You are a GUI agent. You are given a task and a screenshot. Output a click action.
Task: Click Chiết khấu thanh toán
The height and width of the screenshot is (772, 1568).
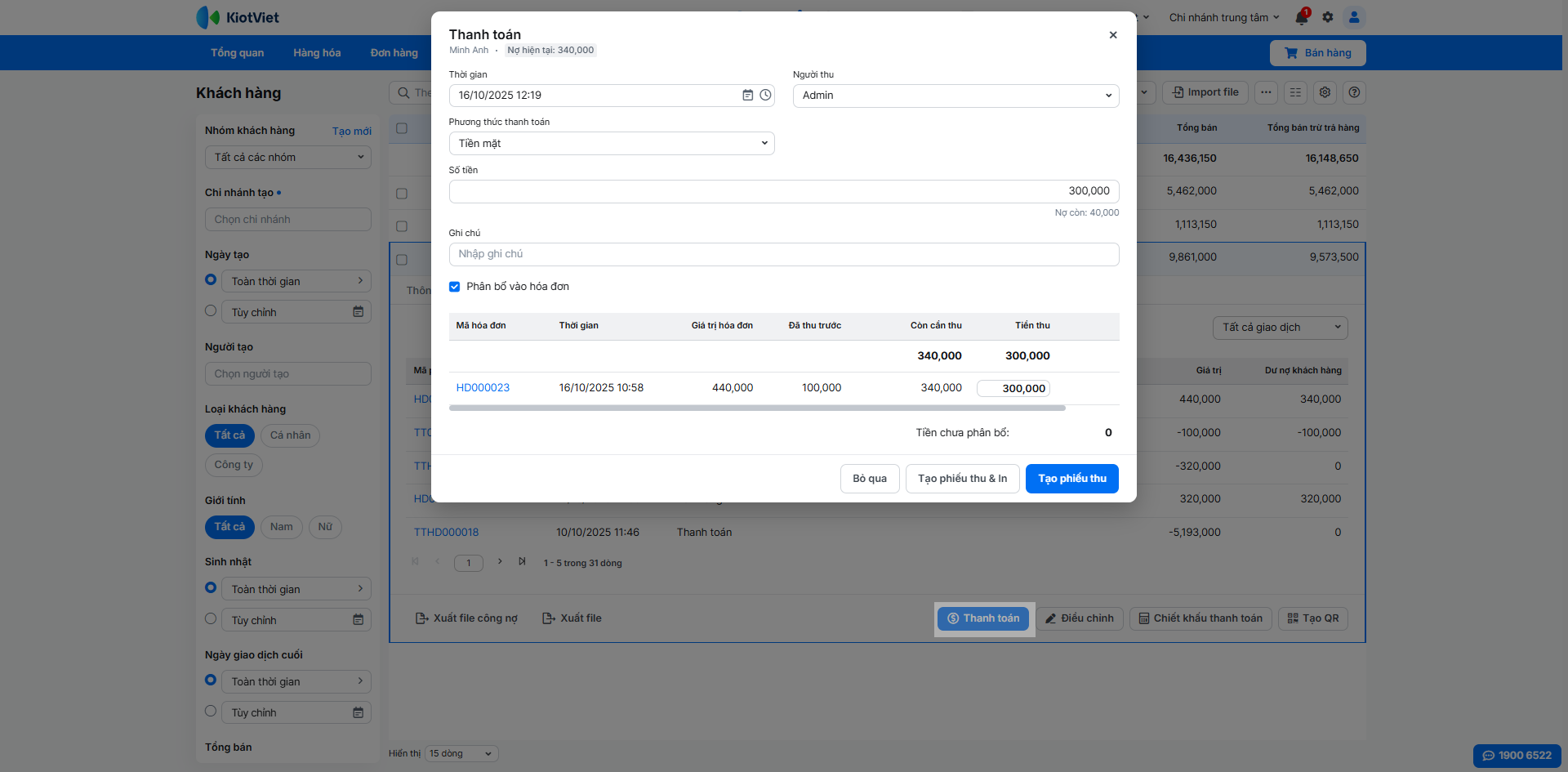click(1200, 618)
